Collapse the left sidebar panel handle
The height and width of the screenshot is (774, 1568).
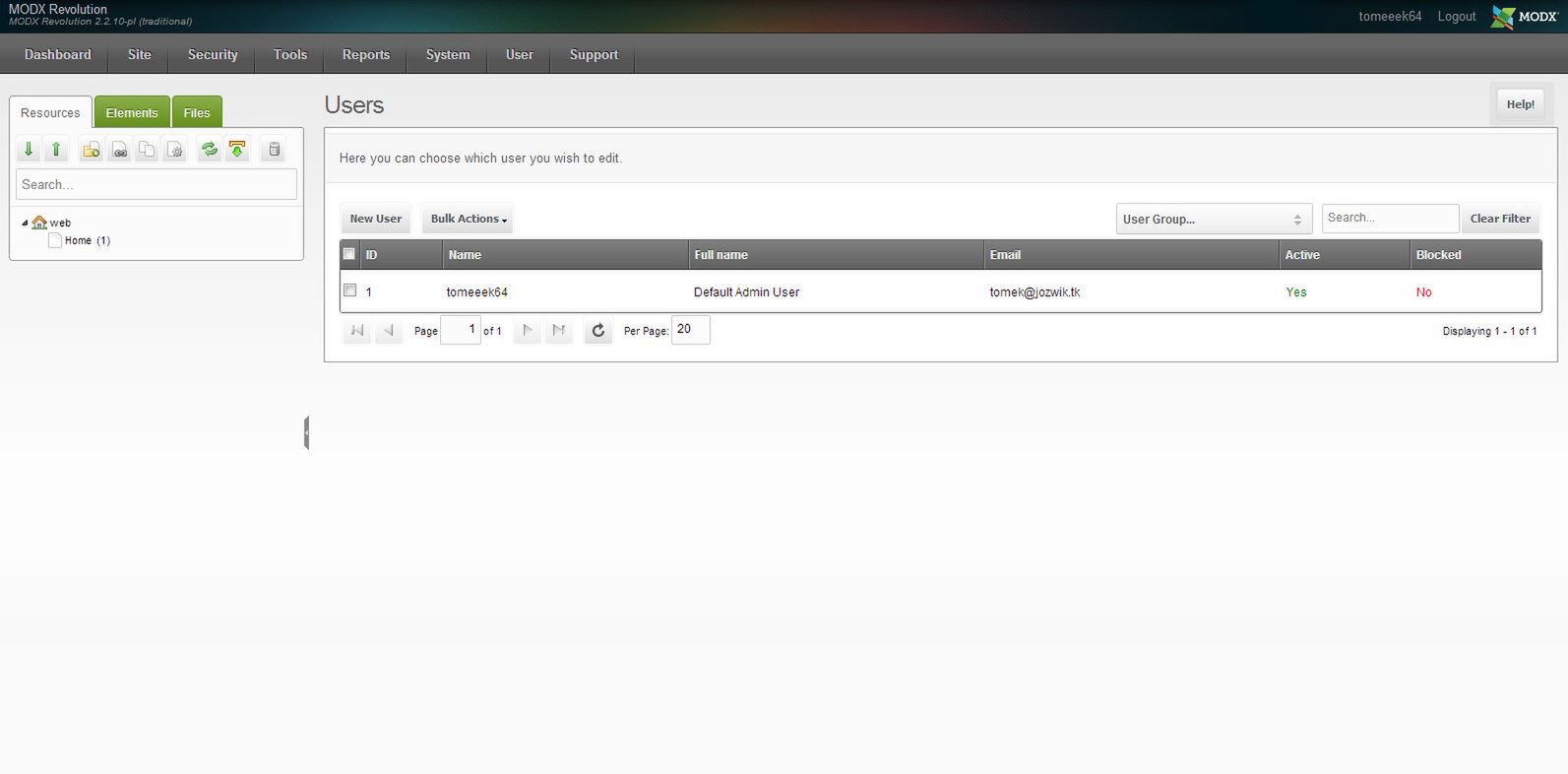point(307,433)
